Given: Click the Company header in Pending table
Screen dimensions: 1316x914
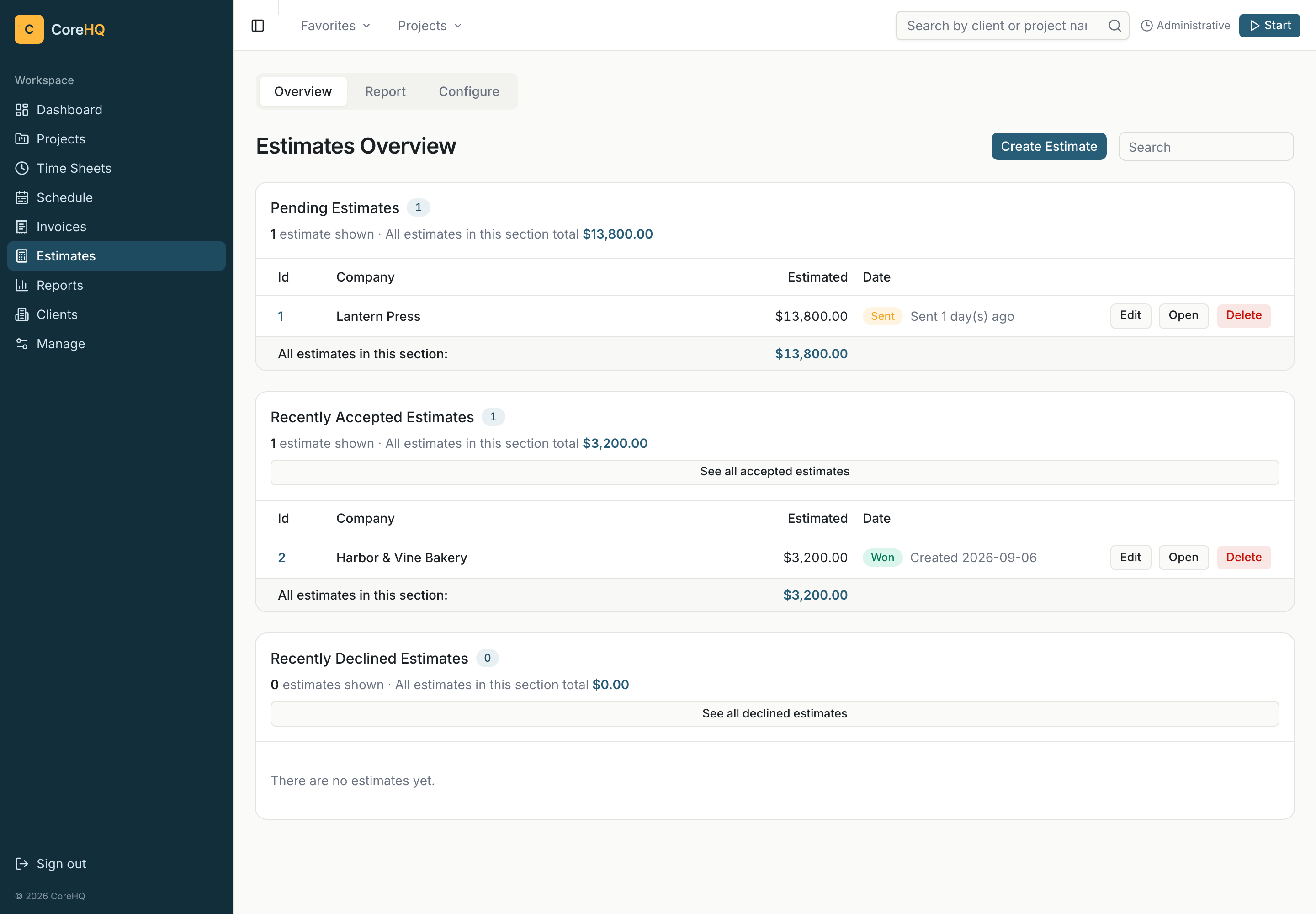Looking at the screenshot, I should click(366, 277).
